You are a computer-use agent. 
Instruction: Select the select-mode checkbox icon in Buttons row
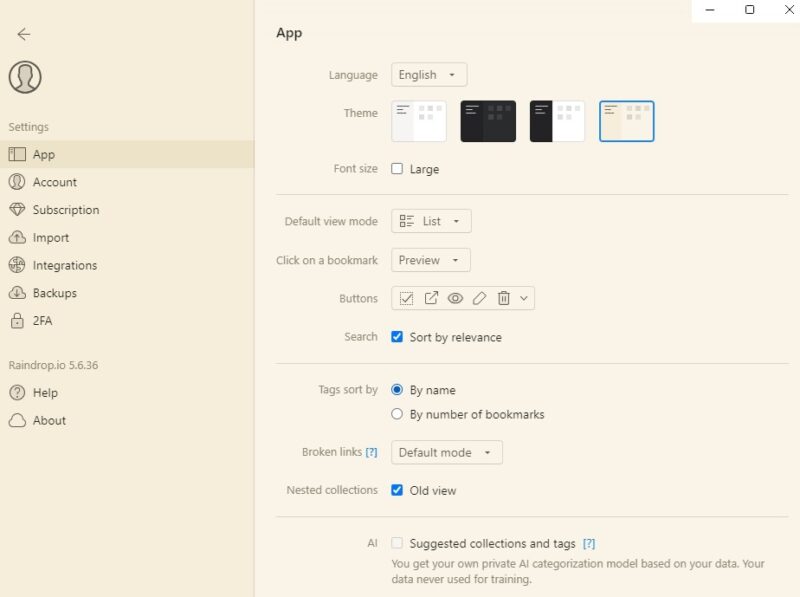(x=407, y=298)
